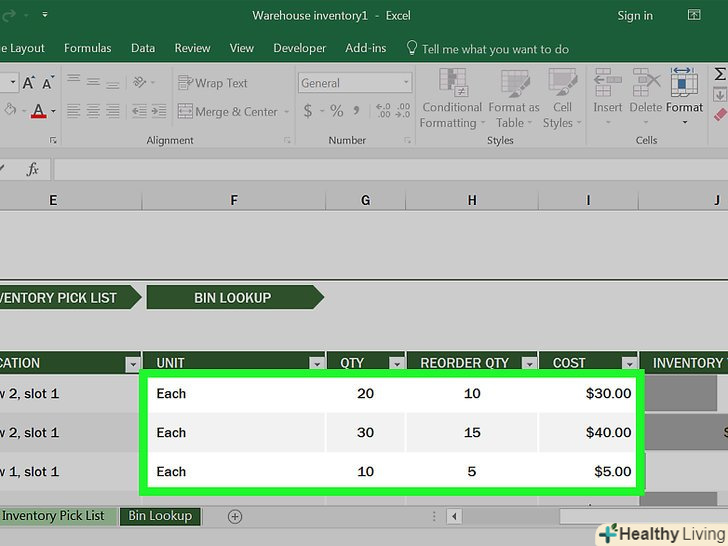Click the font color red swatch
The image size is (728, 546).
tap(38, 112)
